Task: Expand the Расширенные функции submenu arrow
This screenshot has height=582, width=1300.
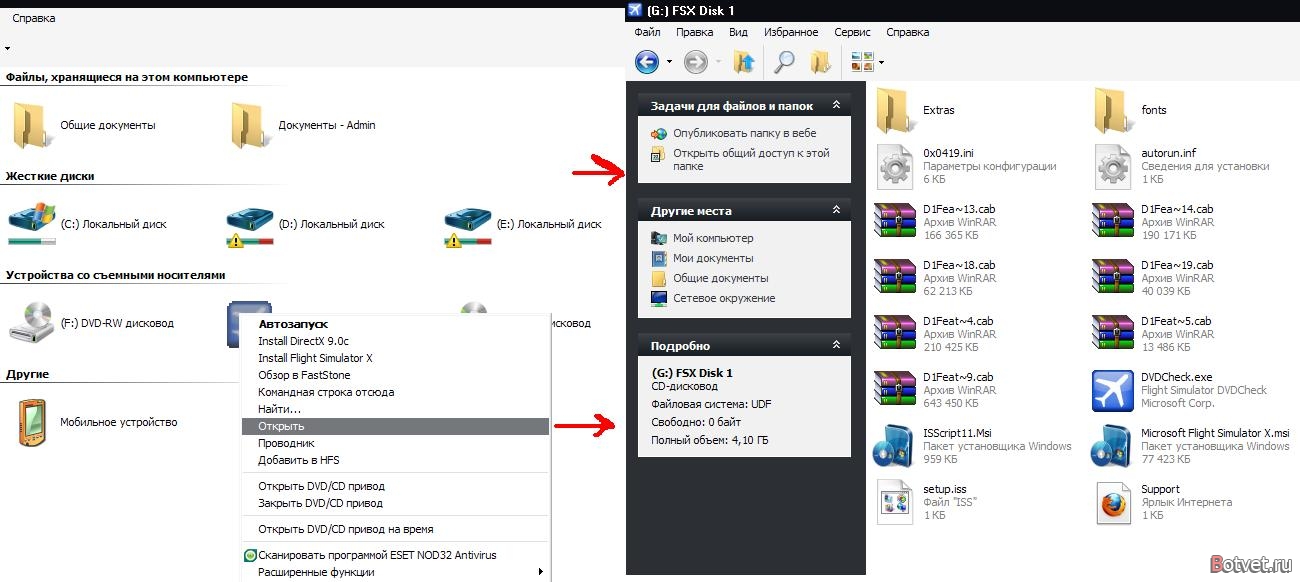Action: pyautogui.click(x=541, y=572)
